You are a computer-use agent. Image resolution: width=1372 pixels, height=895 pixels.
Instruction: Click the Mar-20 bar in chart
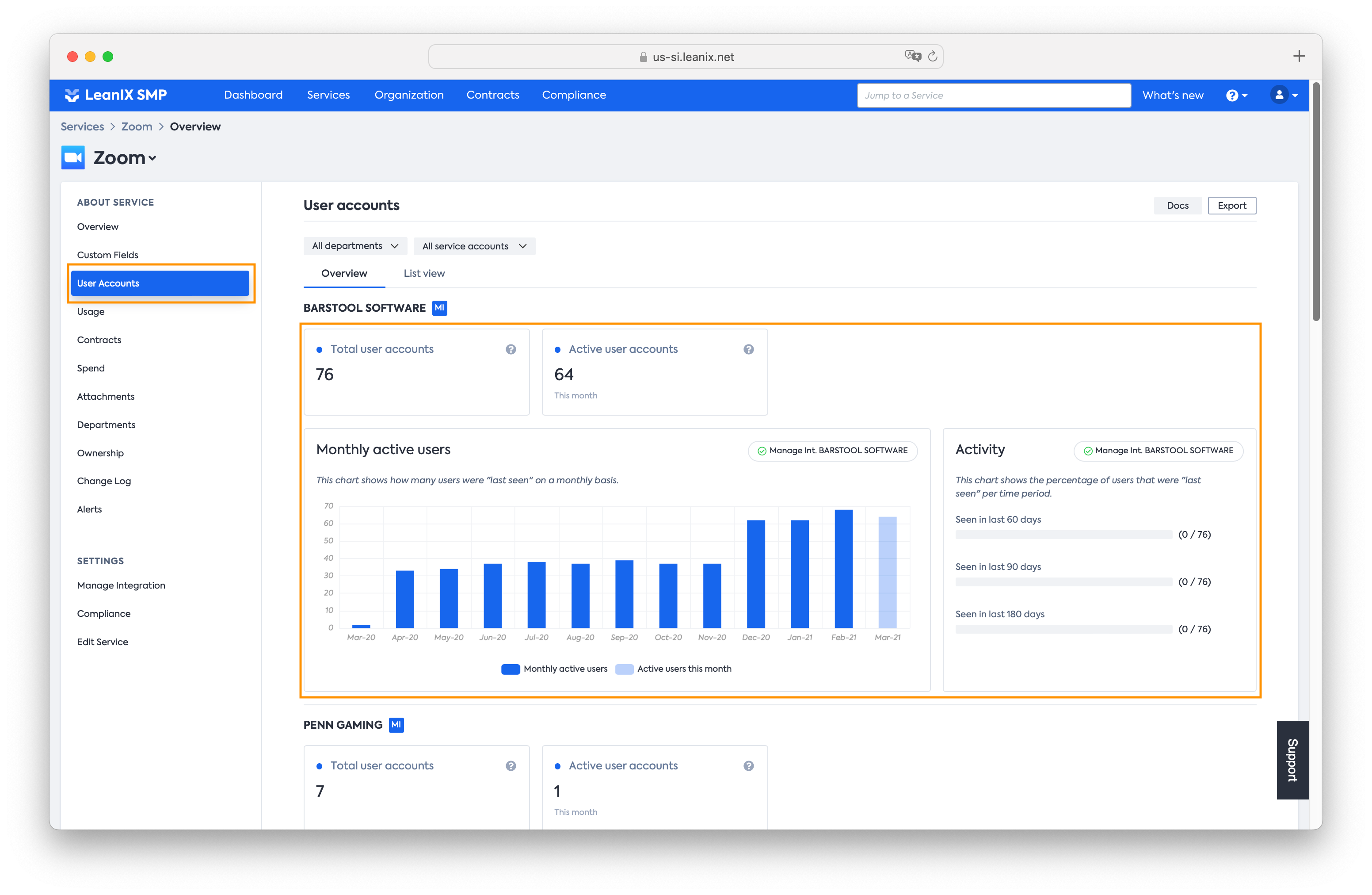pos(361,626)
